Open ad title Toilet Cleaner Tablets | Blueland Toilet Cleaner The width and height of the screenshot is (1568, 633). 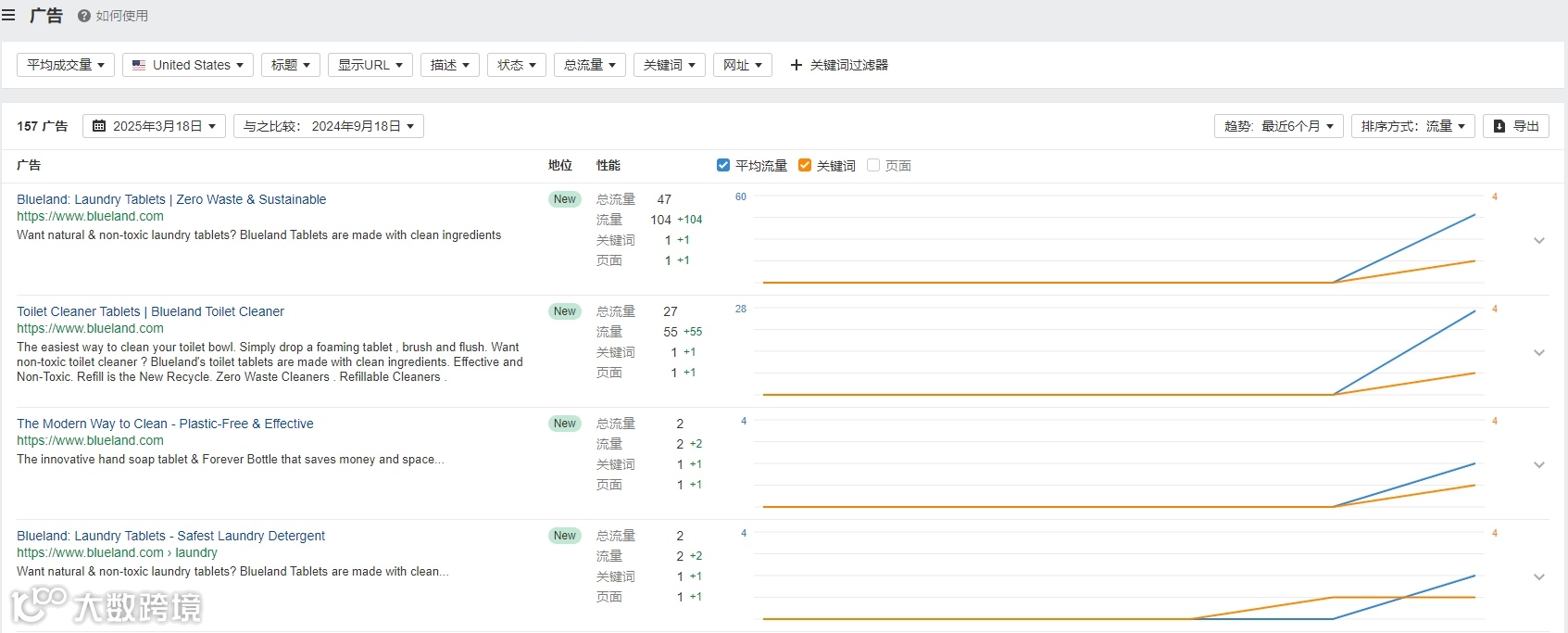point(150,311)
